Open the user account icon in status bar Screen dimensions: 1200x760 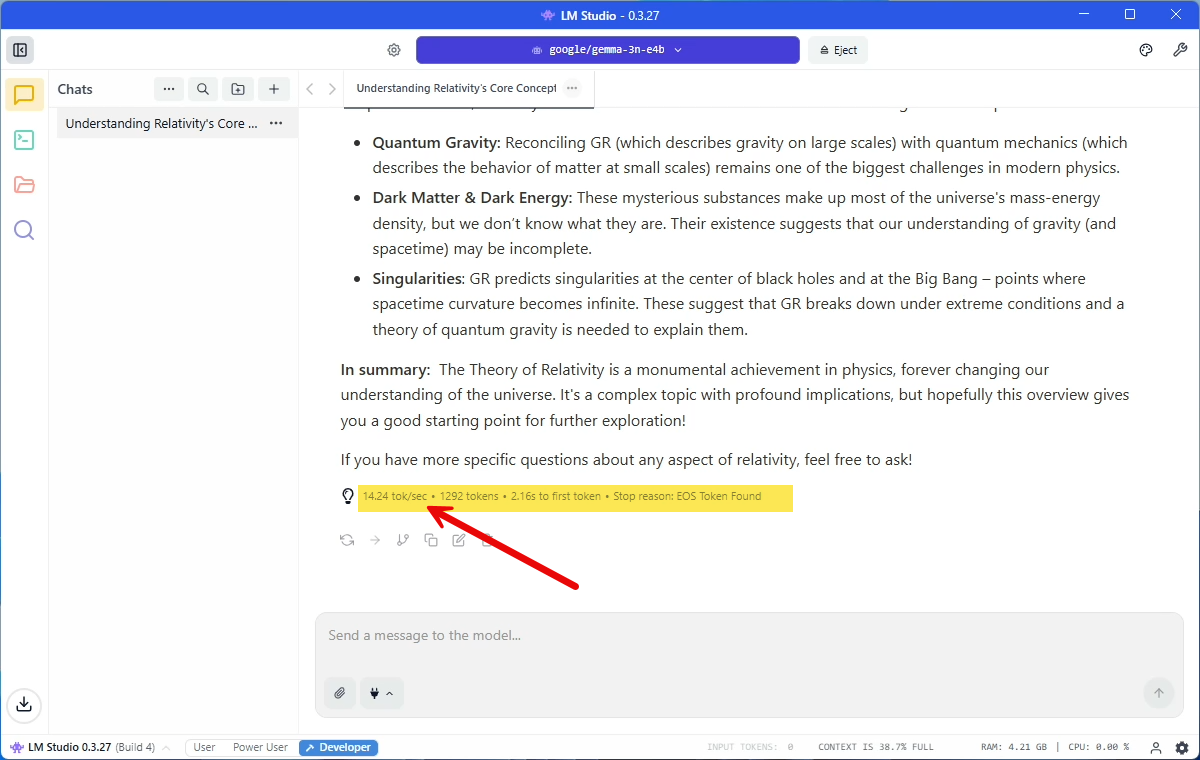pyautogui.click(x=1156, y=747)
